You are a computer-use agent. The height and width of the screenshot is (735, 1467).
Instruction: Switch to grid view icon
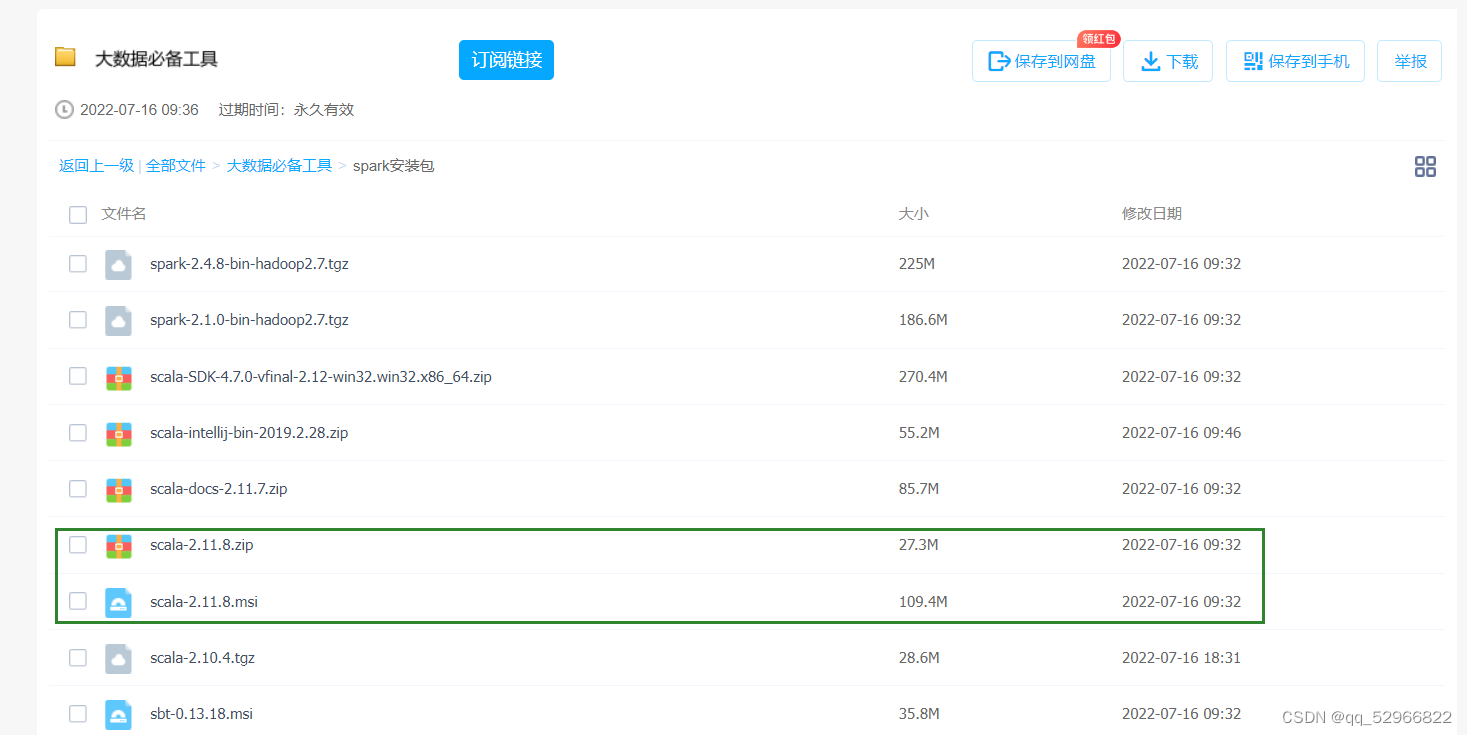[x=1425, y=167]
